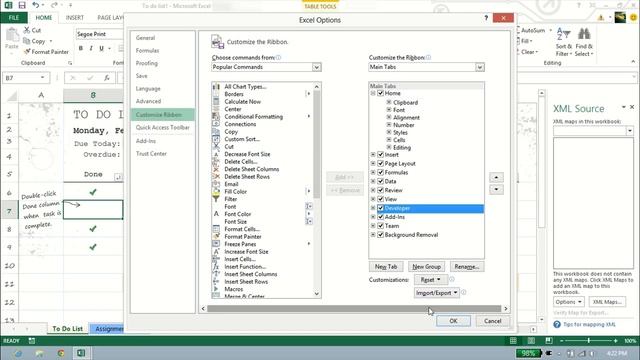Screen dimensions: 640x360
Task: Click the Rename button
Action: point(467,267)
